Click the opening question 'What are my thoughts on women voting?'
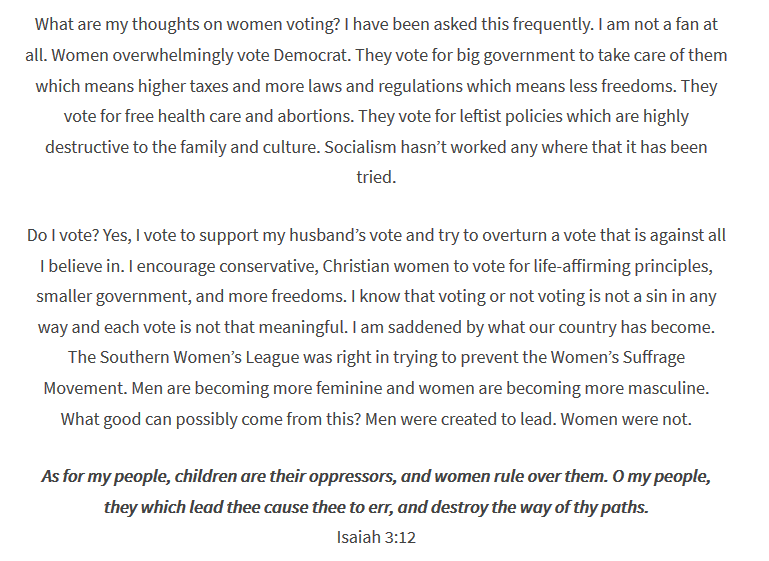 (x=187, y=25)
